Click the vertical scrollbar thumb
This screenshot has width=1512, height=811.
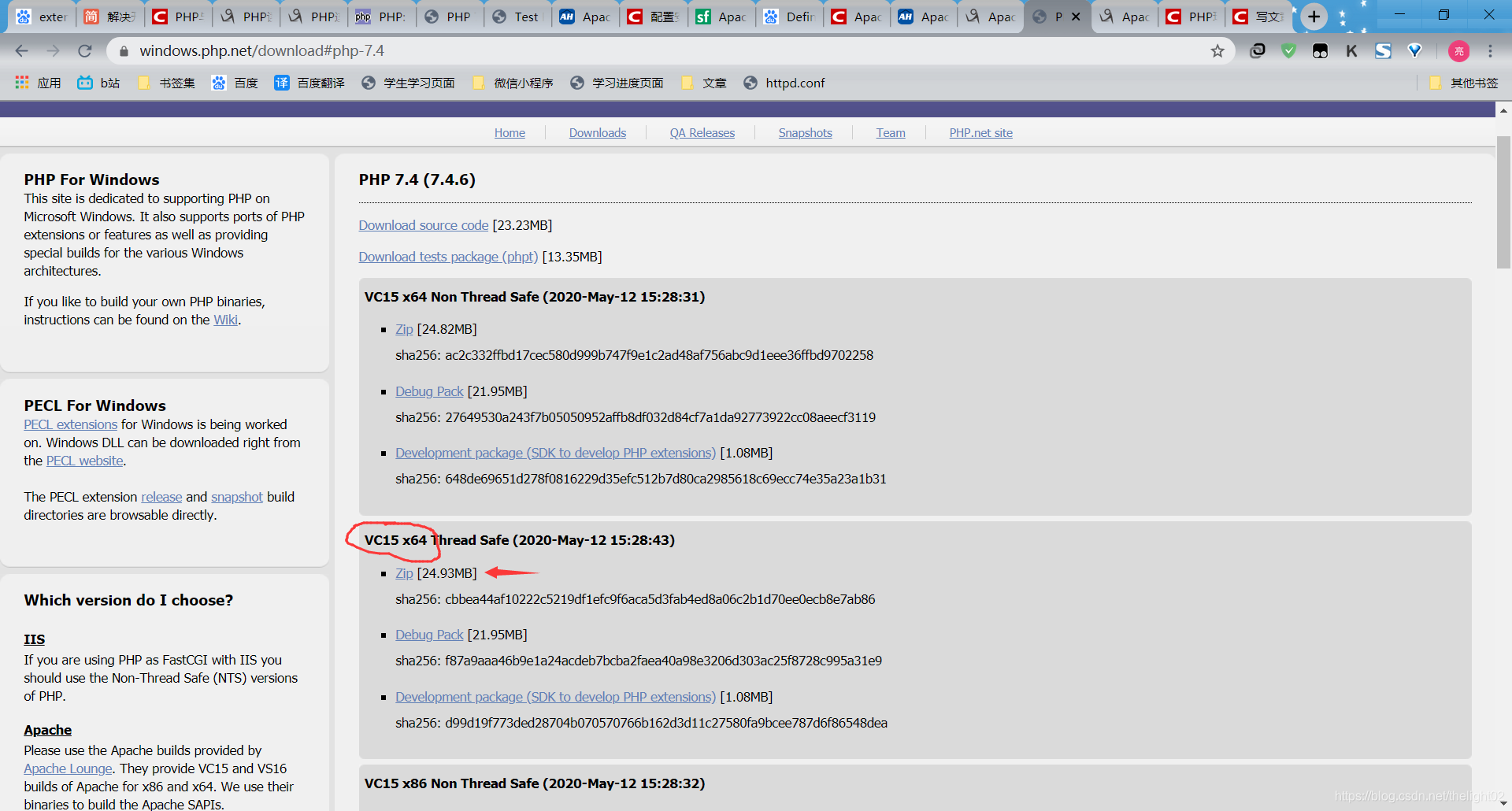pos(1503,202)
